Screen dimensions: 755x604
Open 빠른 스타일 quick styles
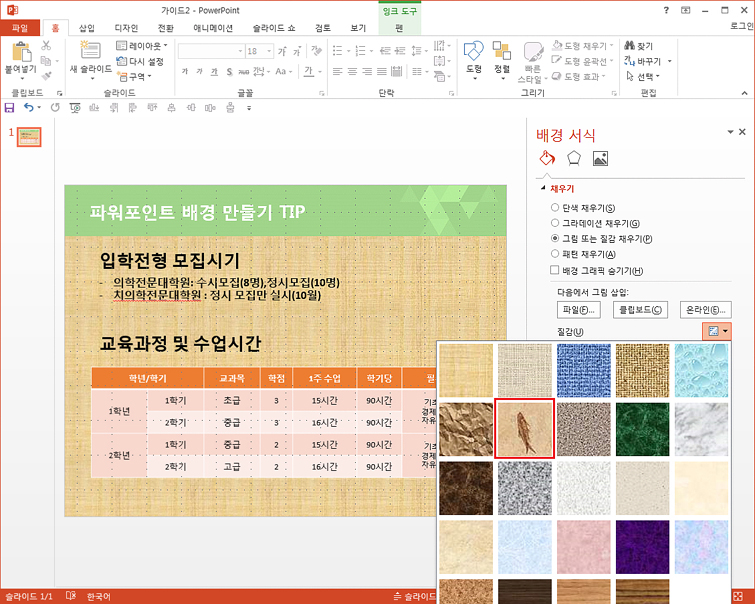coord(532,63)
